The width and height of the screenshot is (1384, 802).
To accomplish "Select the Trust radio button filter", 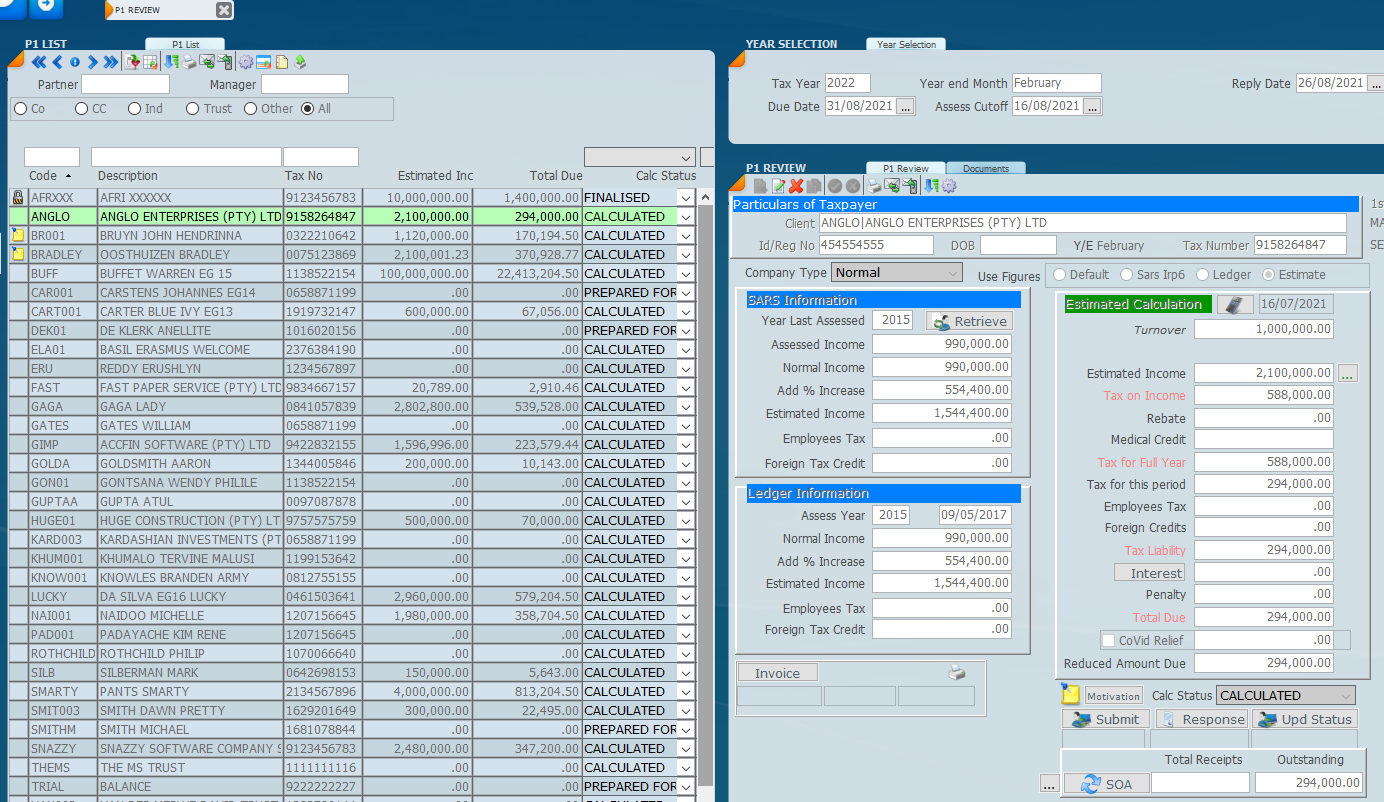I will 193,109.
